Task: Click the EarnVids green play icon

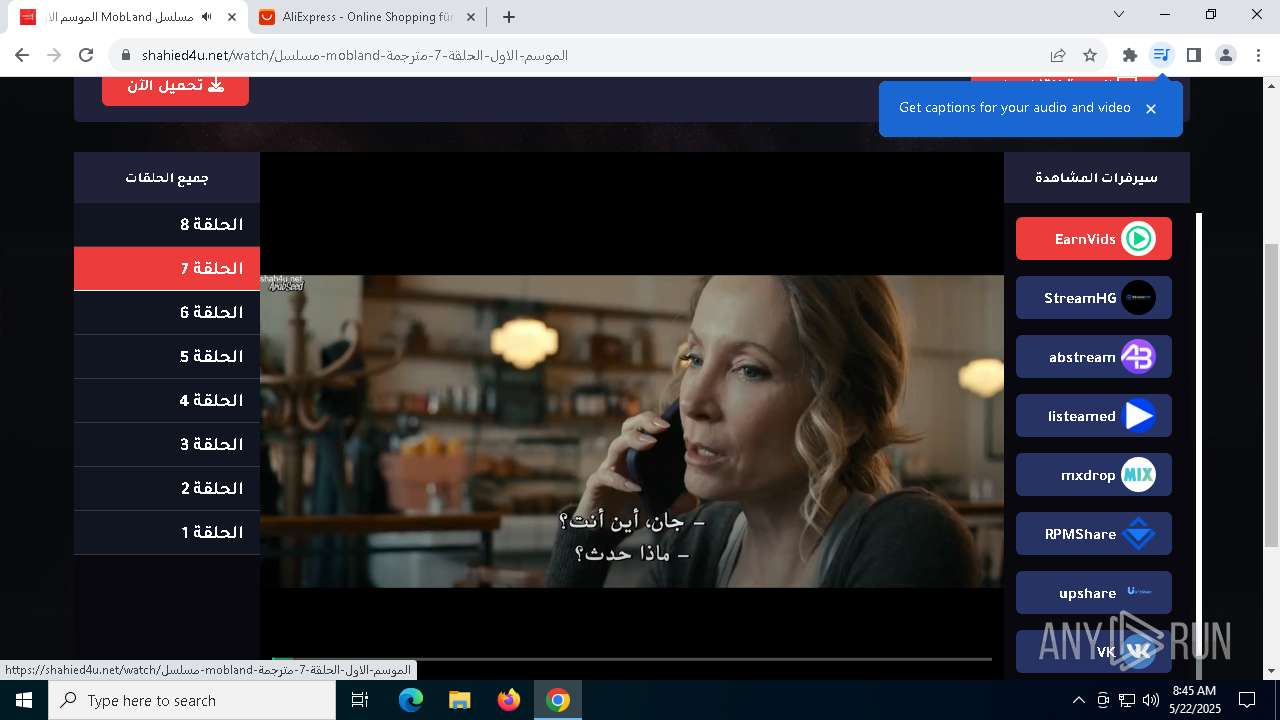Action: pos(1138,239)
